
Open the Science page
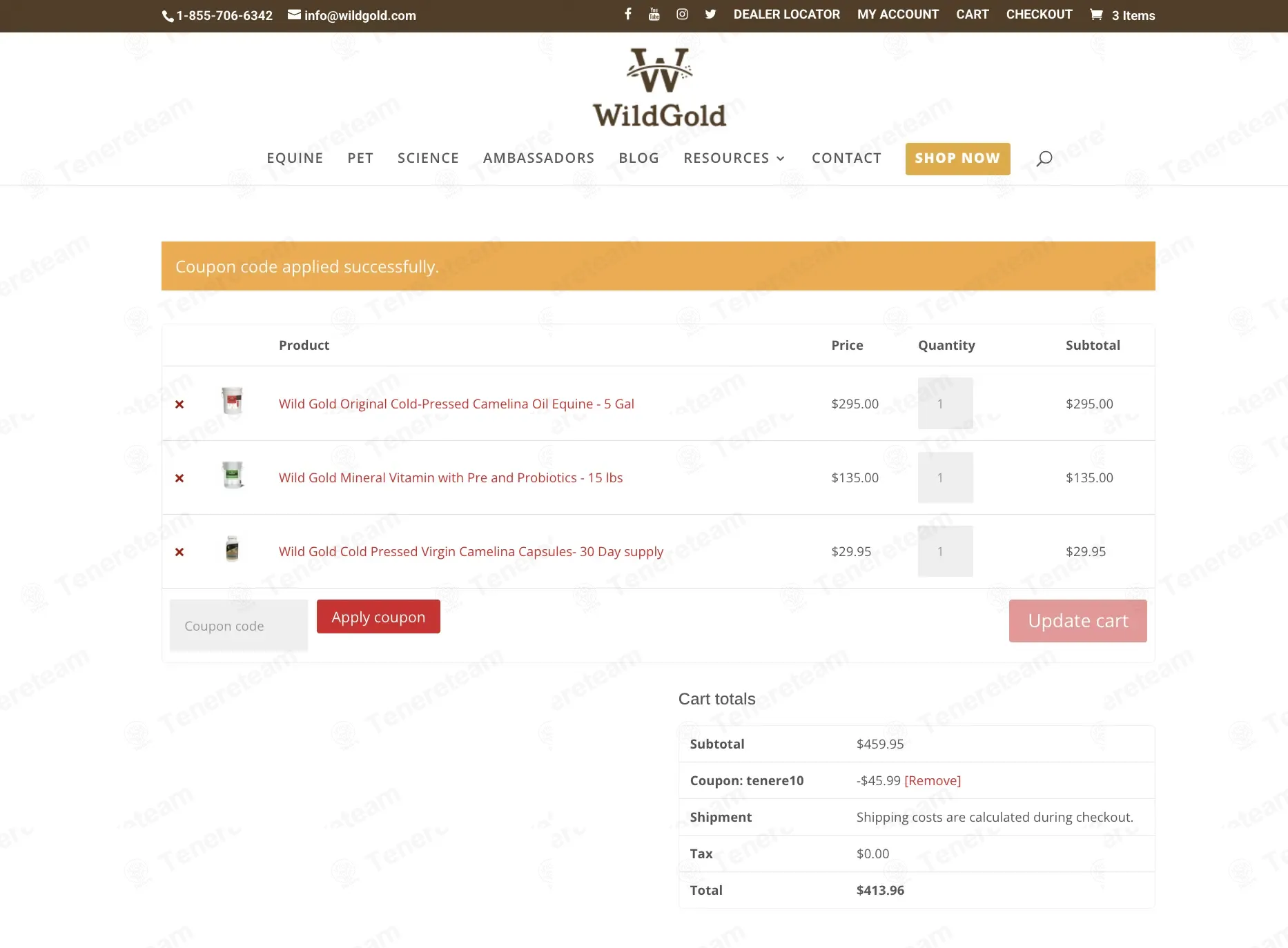point(428,158)
